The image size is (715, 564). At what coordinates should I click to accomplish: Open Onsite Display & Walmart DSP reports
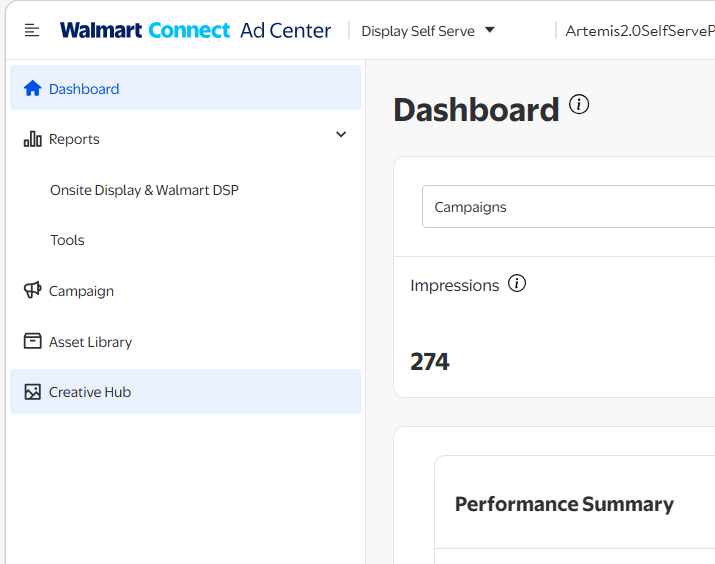(x=144, y=190)
